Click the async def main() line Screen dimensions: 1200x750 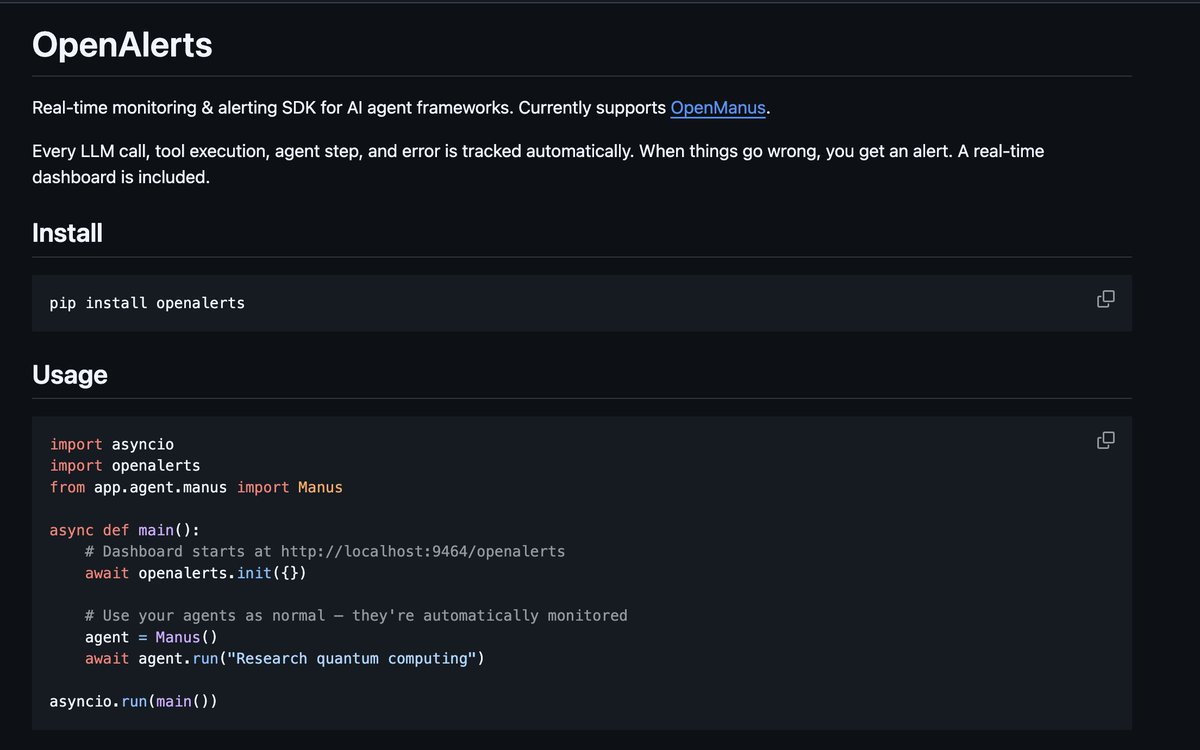[125, 530]
